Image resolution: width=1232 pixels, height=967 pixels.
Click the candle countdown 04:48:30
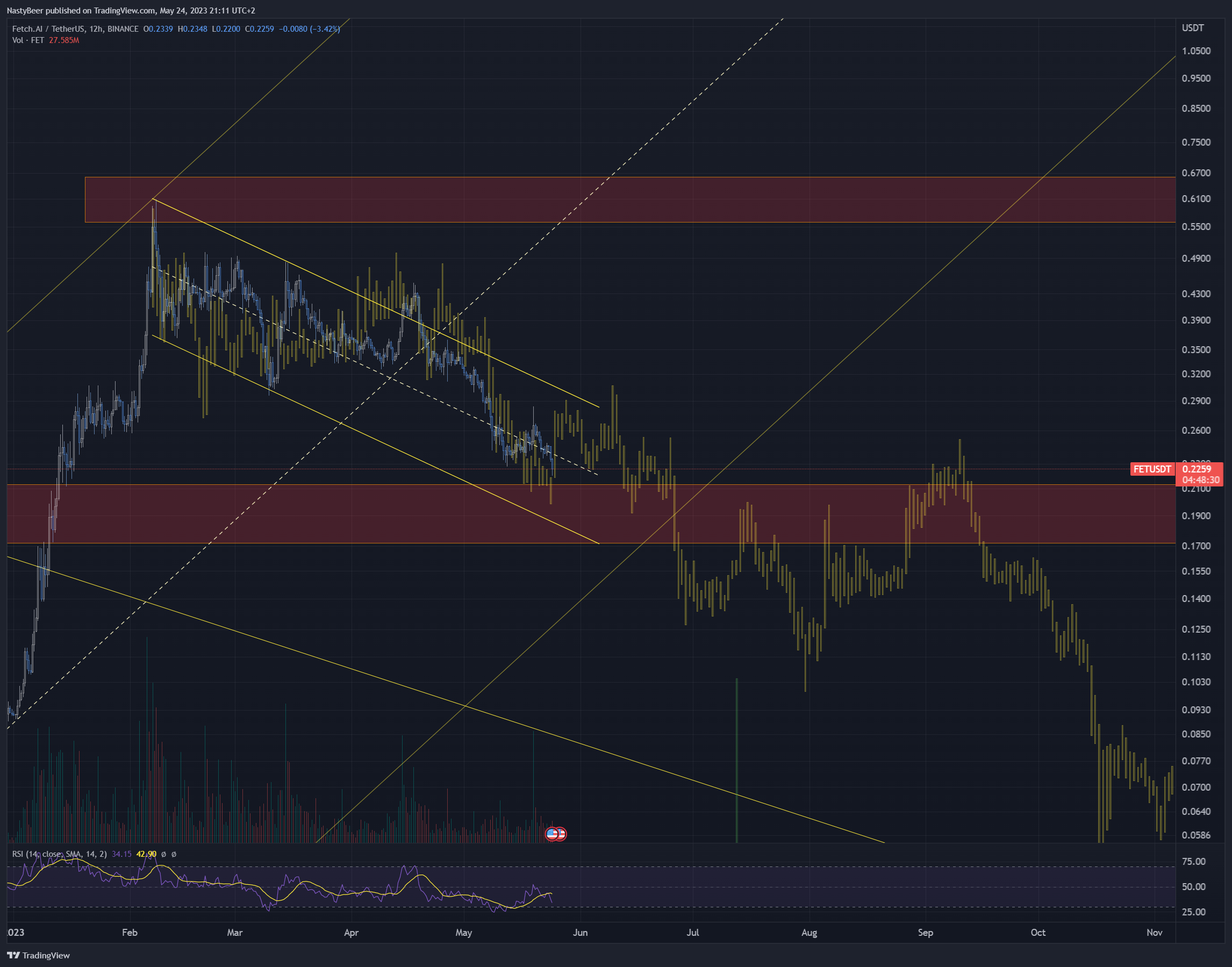click(x=1201, y=479)
